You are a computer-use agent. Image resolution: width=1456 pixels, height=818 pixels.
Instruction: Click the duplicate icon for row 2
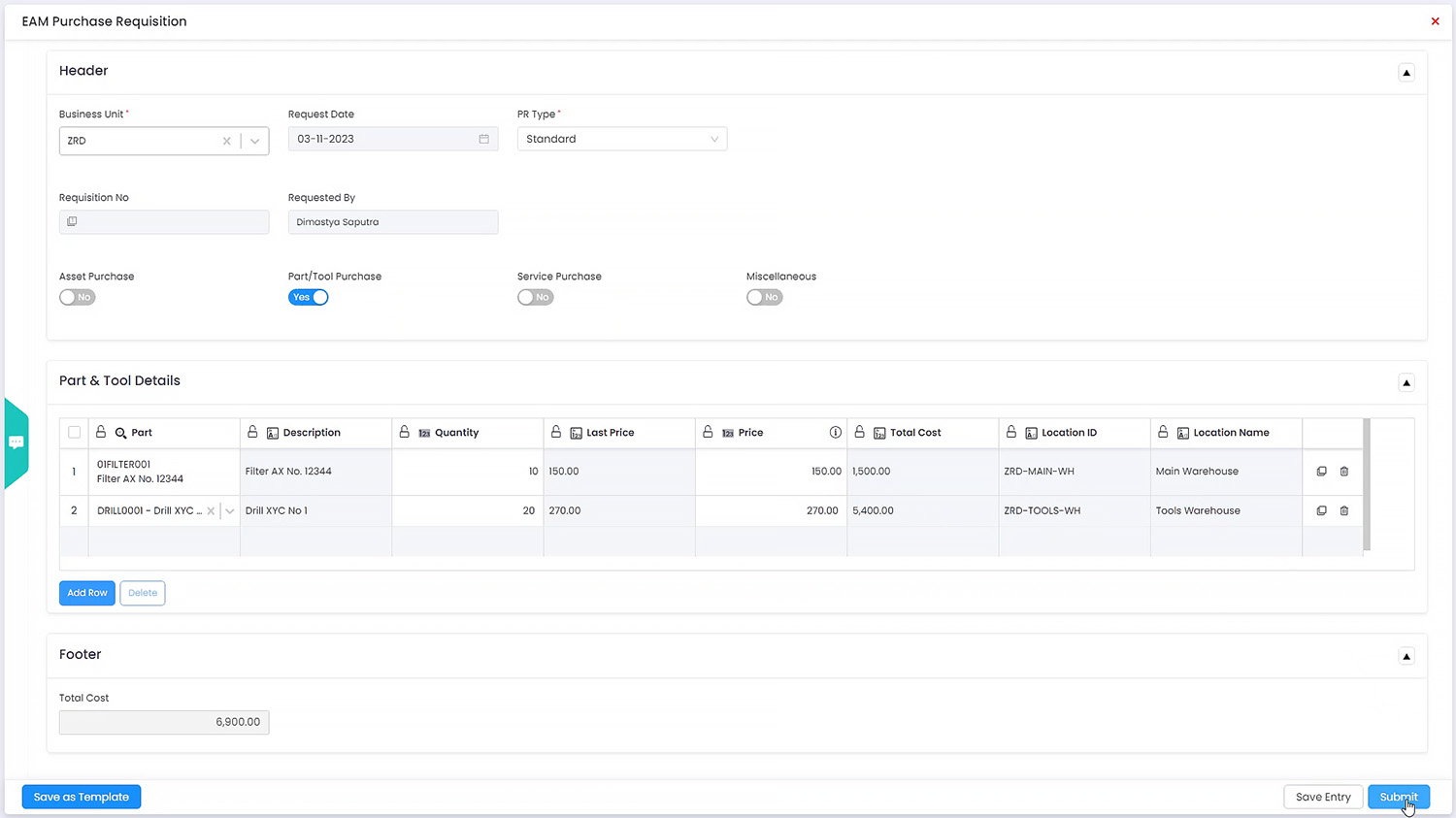[x=1321, y=510]
